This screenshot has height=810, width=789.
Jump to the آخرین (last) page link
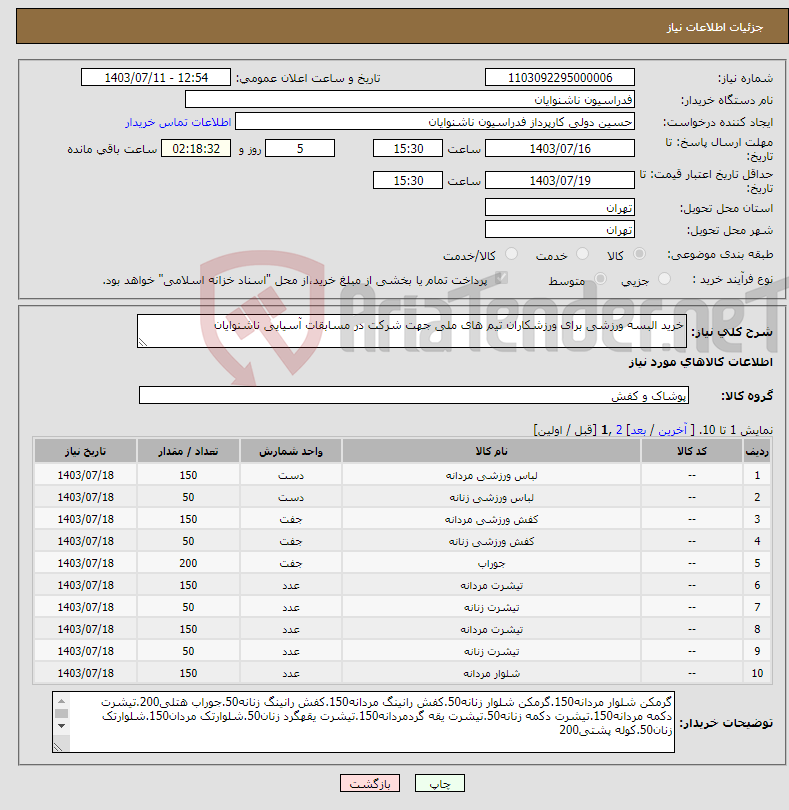672,430
